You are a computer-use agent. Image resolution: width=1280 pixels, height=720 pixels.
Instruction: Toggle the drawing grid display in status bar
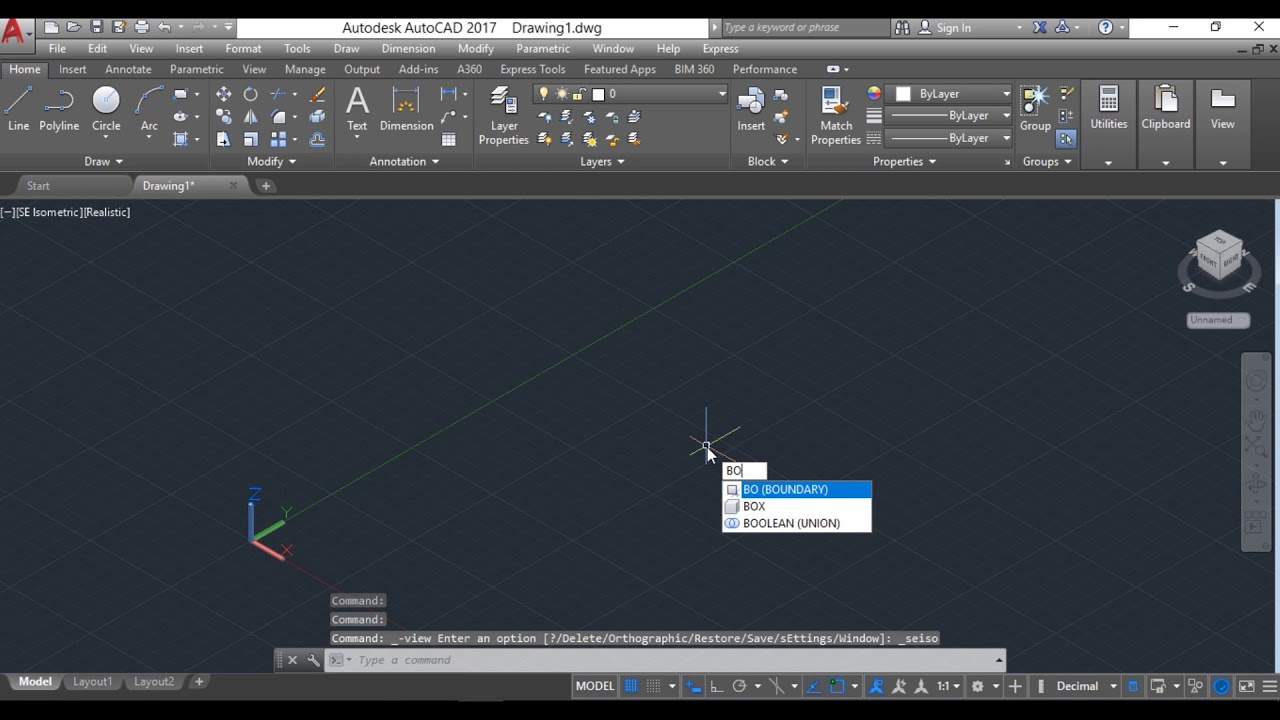click(631, 686)
